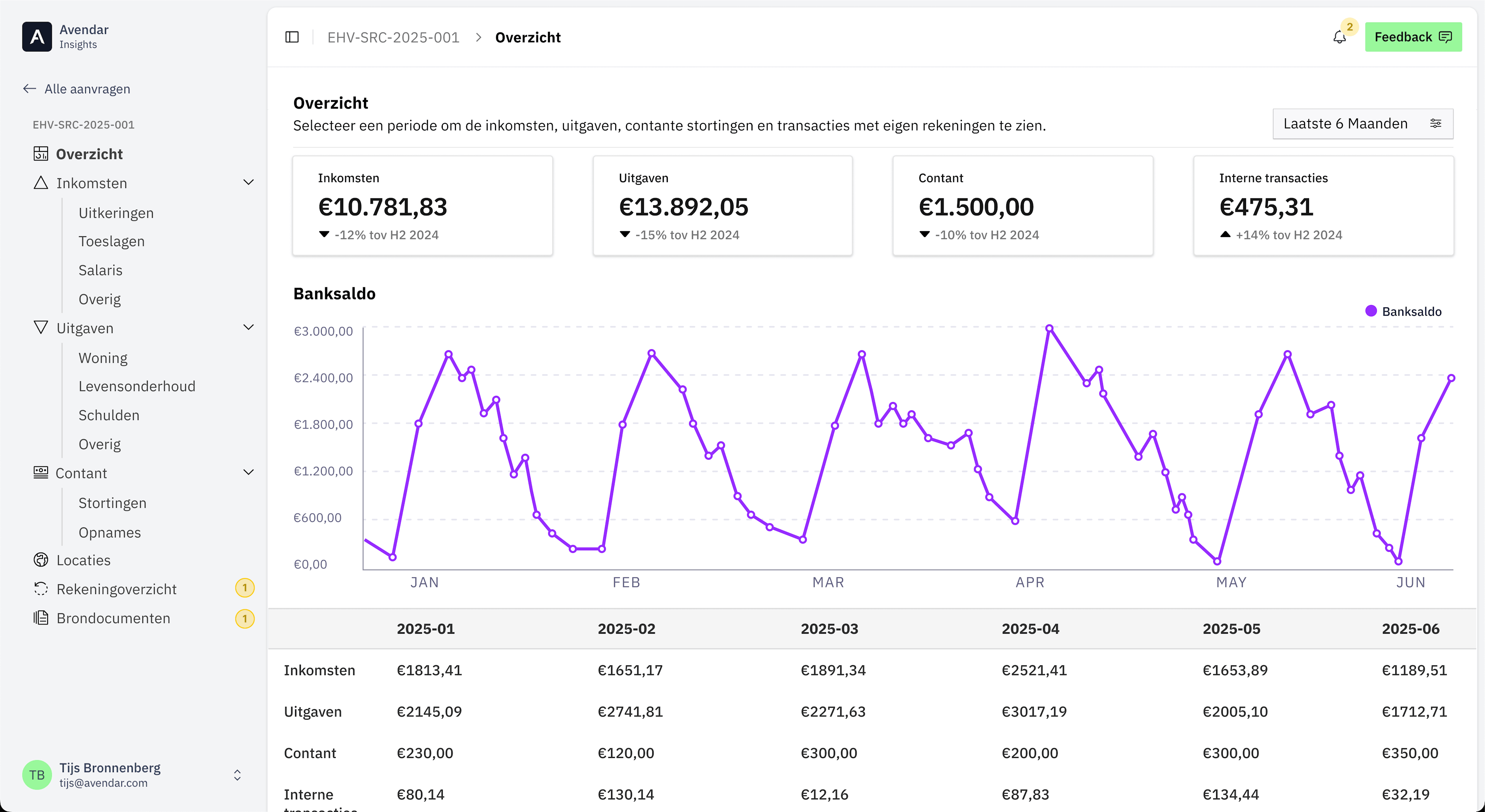
Task: Collapse the Contant section chevron
Action: click(248, 473)
